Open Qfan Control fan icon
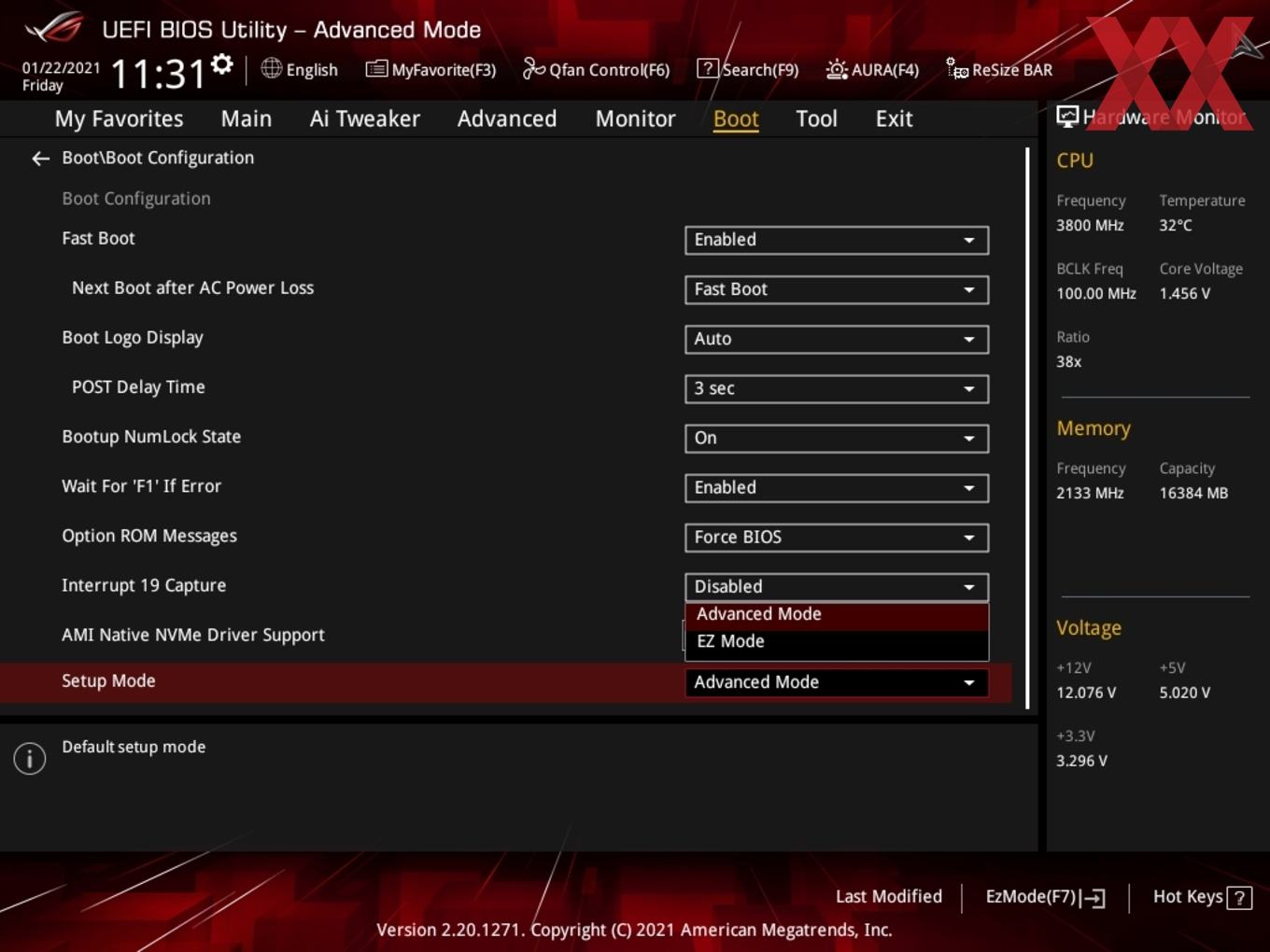The width and height of the screenshot is (1270, 952). (533, 68)
